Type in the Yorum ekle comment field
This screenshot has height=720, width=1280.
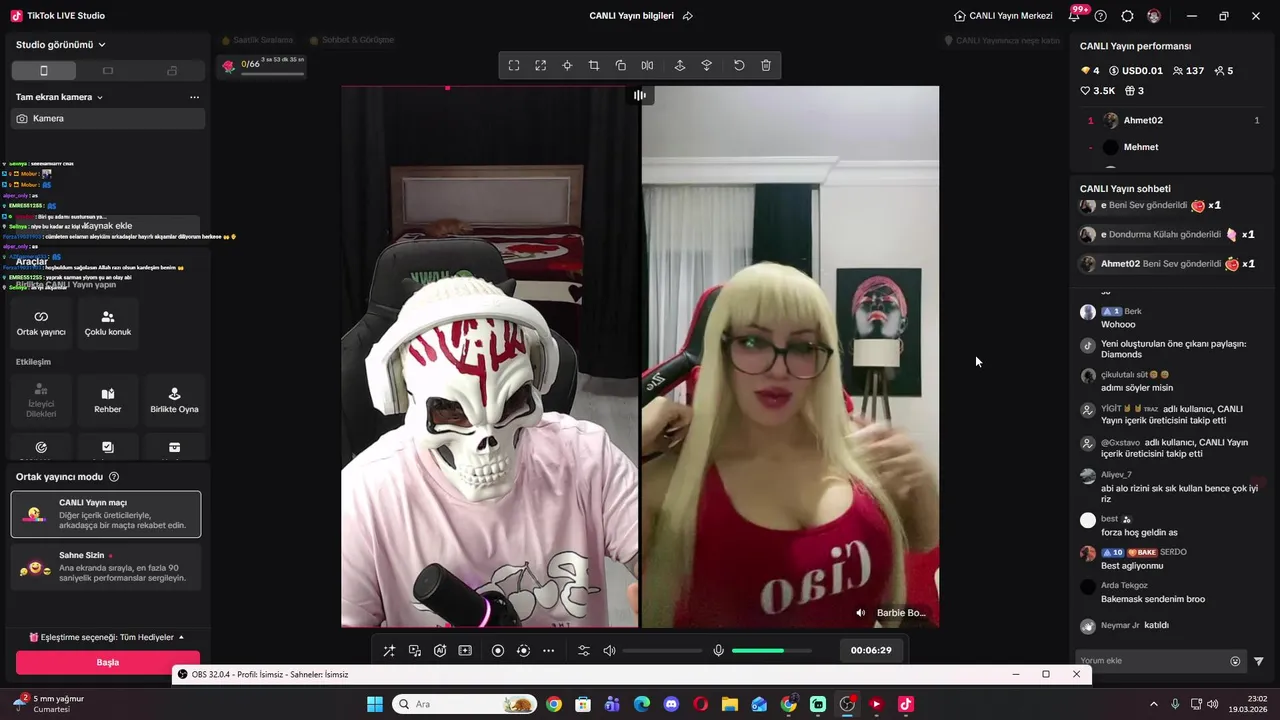[x=1153, y=661]
